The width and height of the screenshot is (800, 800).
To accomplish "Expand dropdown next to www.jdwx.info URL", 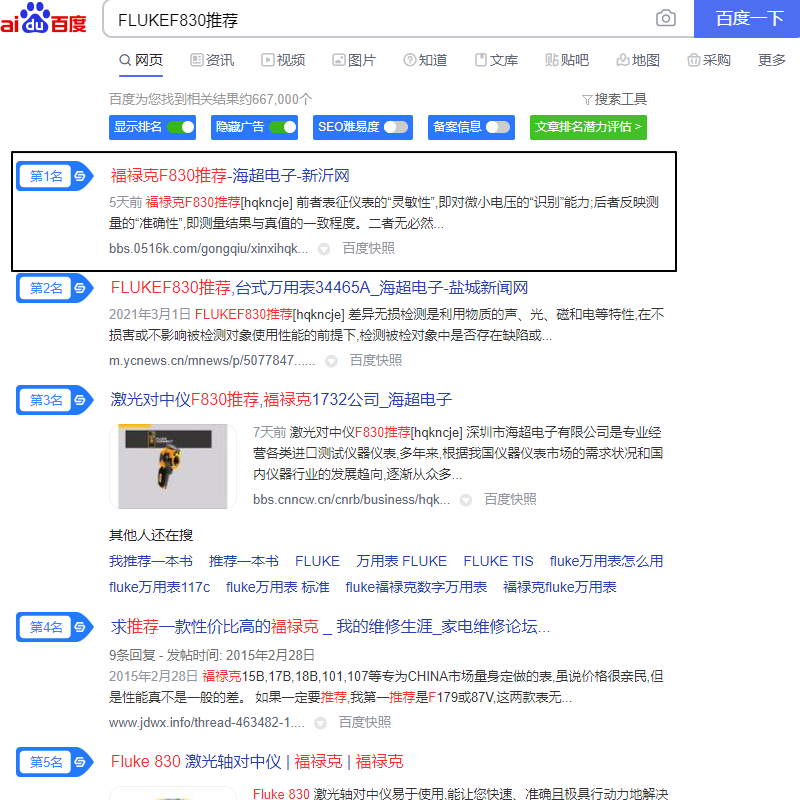I will (320, 723).
